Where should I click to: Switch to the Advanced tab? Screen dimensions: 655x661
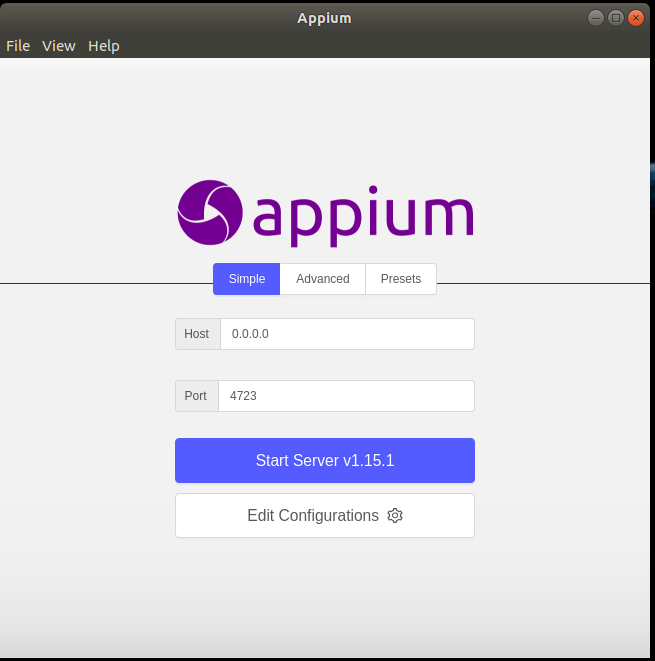point(322,279)
